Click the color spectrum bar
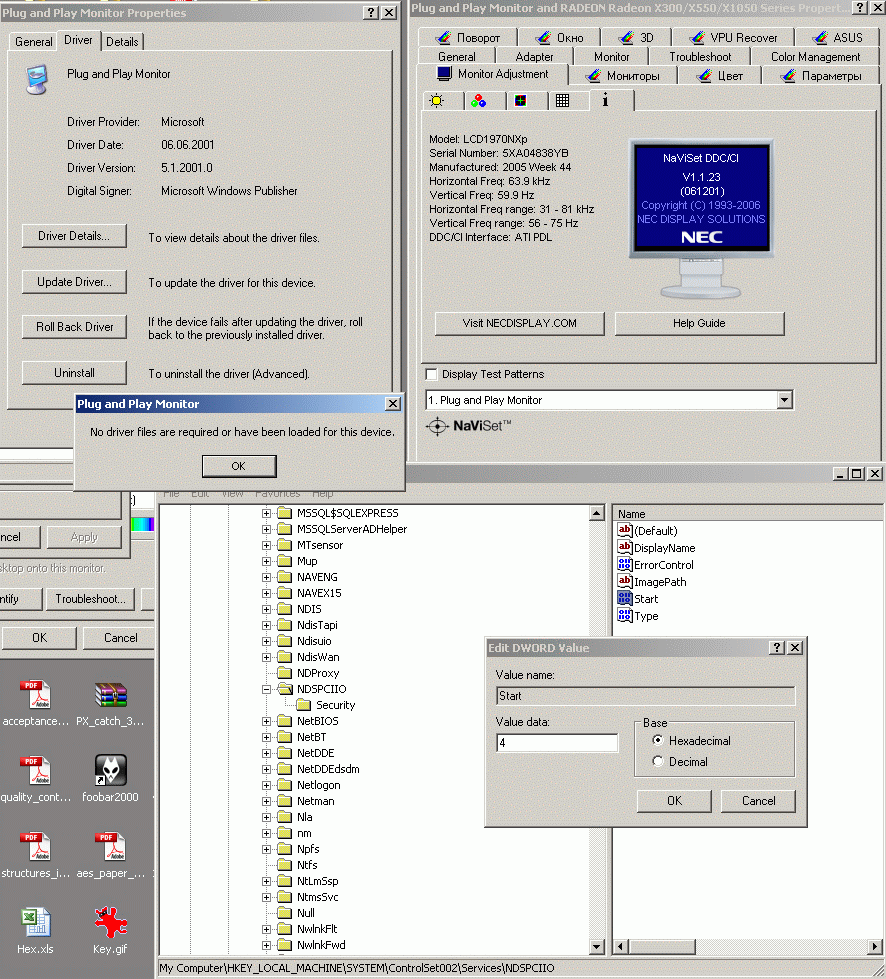The image size is (886, 979). click(x=142, y=524)
